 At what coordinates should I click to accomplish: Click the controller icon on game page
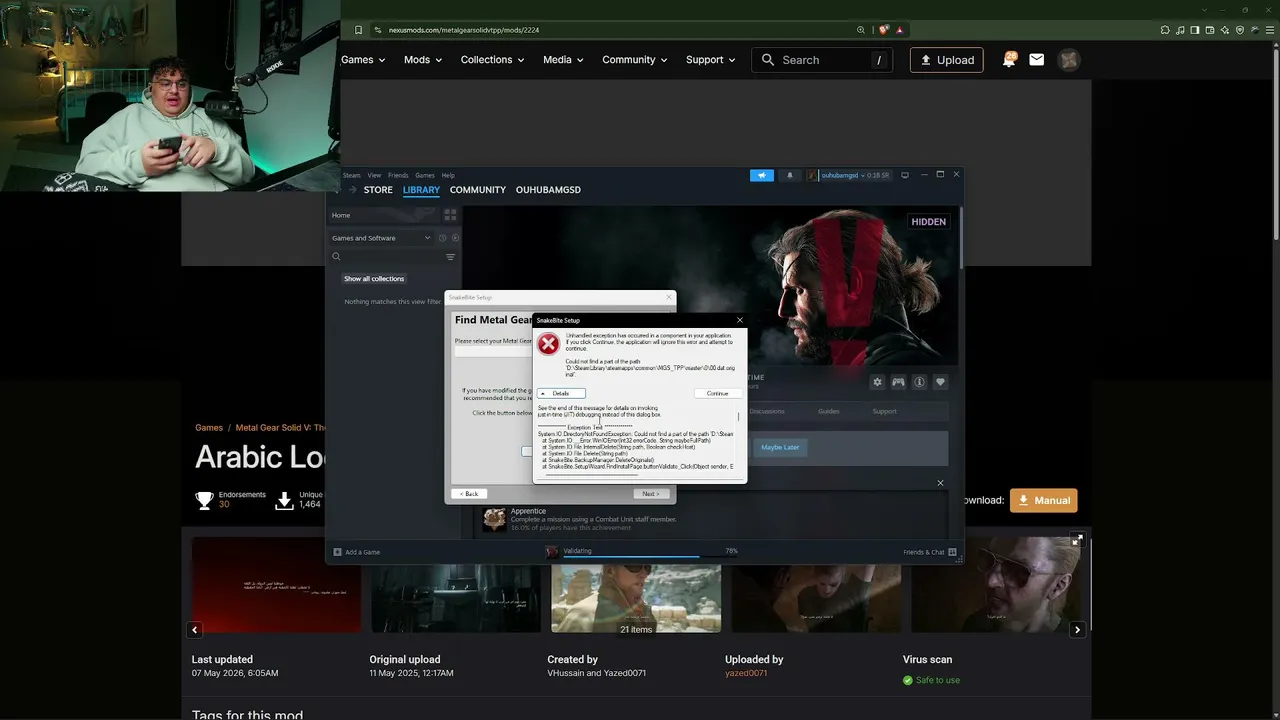pyautogui.click(x=898, y=382)
